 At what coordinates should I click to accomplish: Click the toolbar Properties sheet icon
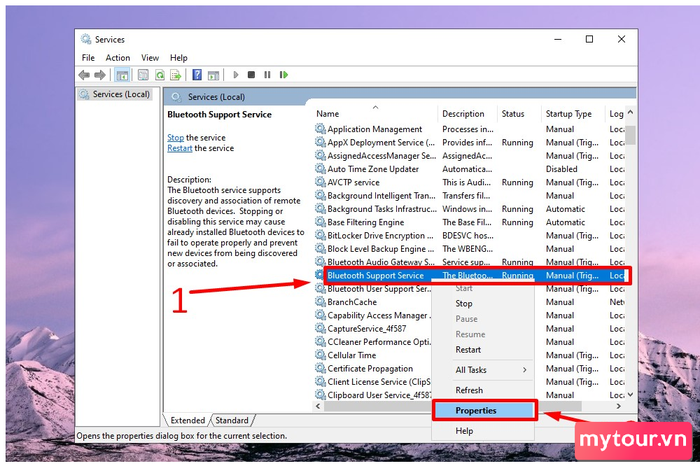pyautogui.click(x=143, y=75)
